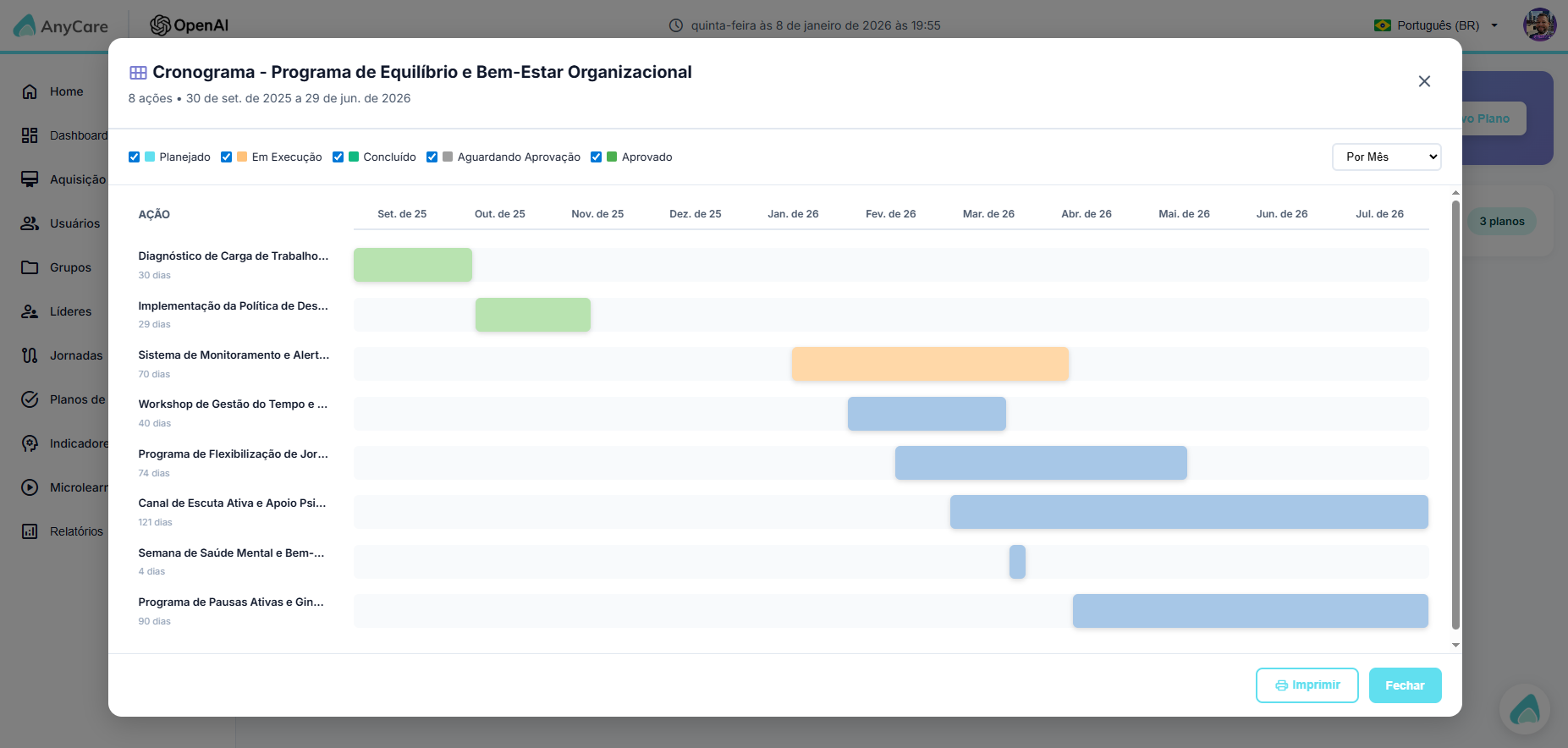The width and height of the screenshot is (1568, 748).
Task: Open the AnyCare chat assistant icon
Action: [1525, 709]
